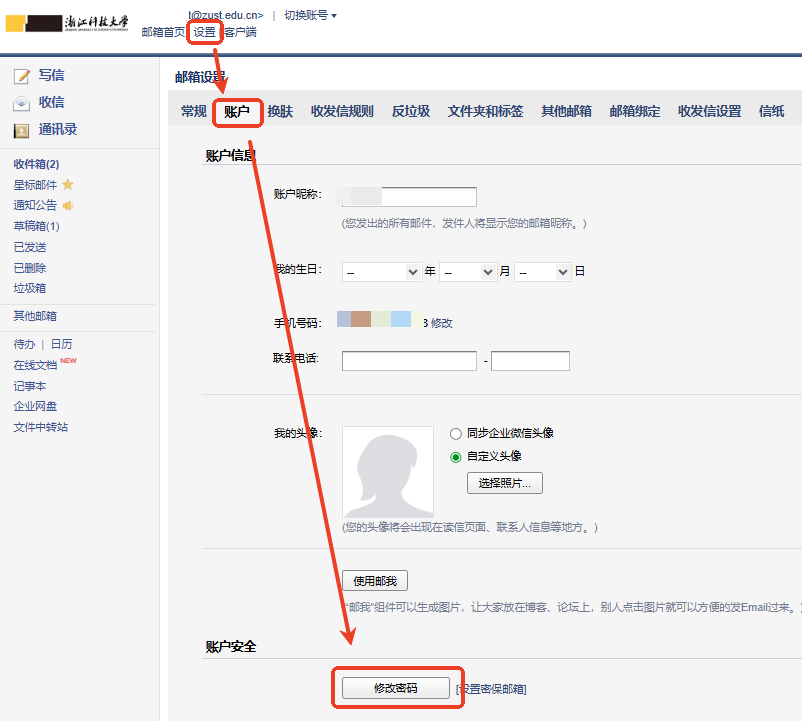The width and height of the screenshot is (802, 721).
Task: Click the receive mail (收信) icon
Action: tap(21, 103)
